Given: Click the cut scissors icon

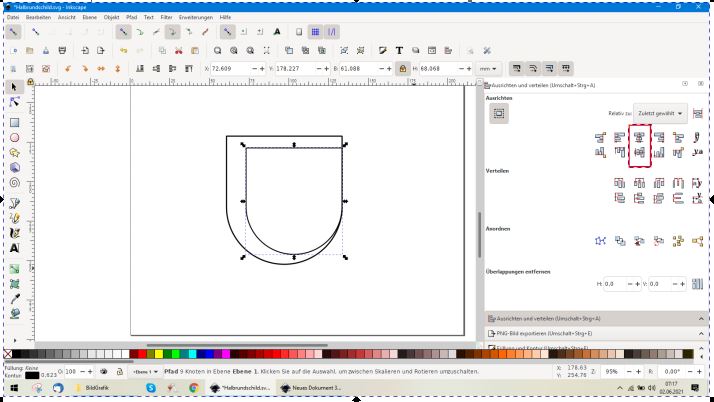Looking at the screenshot, I should 178,50.
